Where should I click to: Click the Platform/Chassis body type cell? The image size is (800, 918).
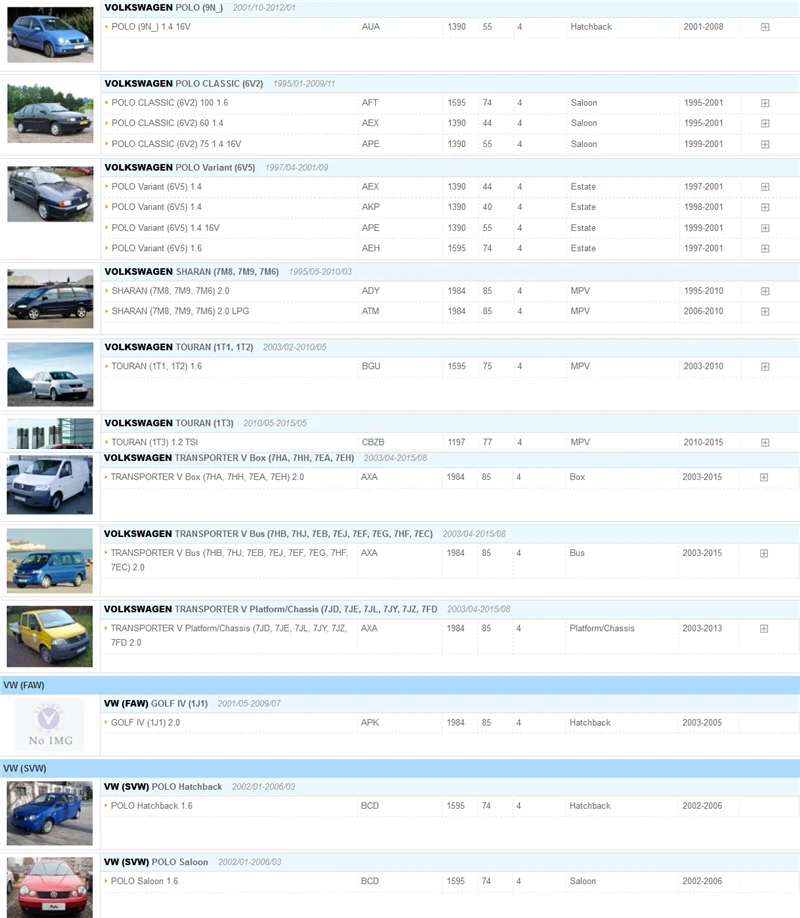pos(602,629)
